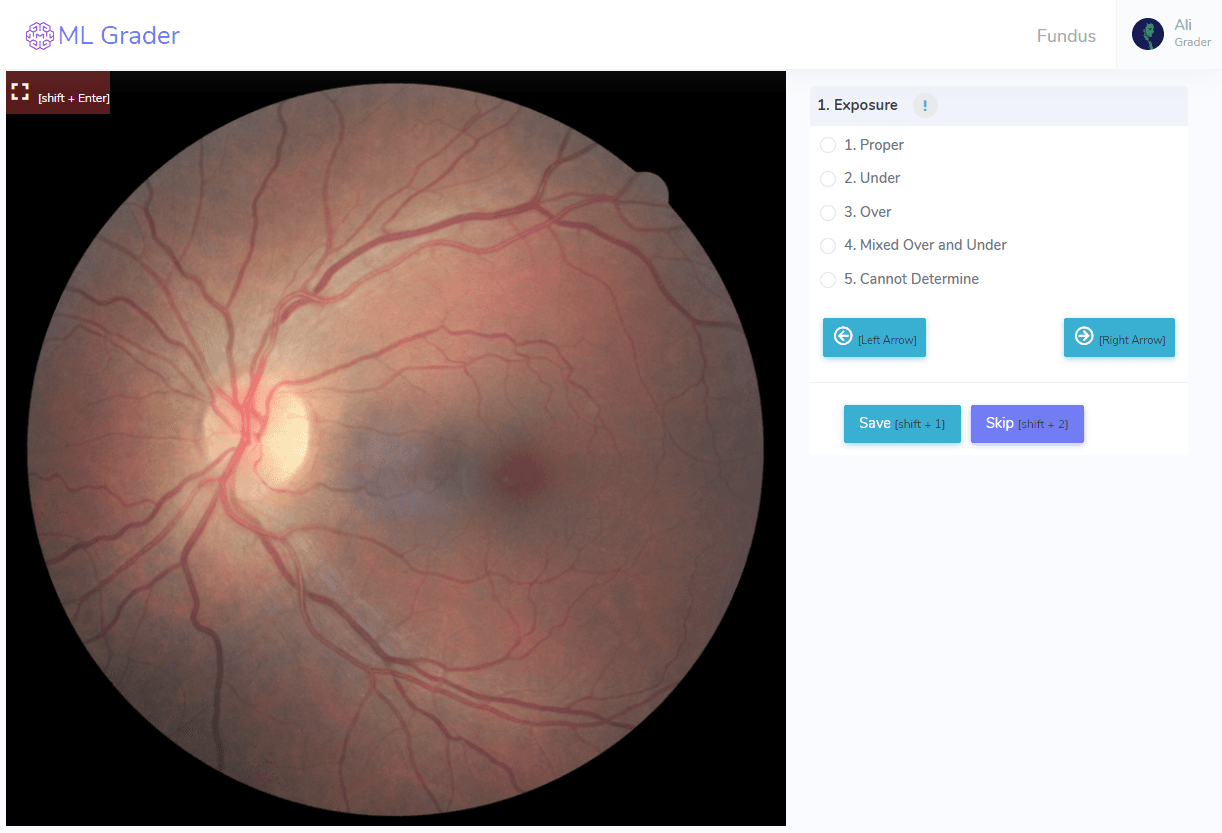Select the Proper exposure option
1222x833 pixels.
pos(828,145)
